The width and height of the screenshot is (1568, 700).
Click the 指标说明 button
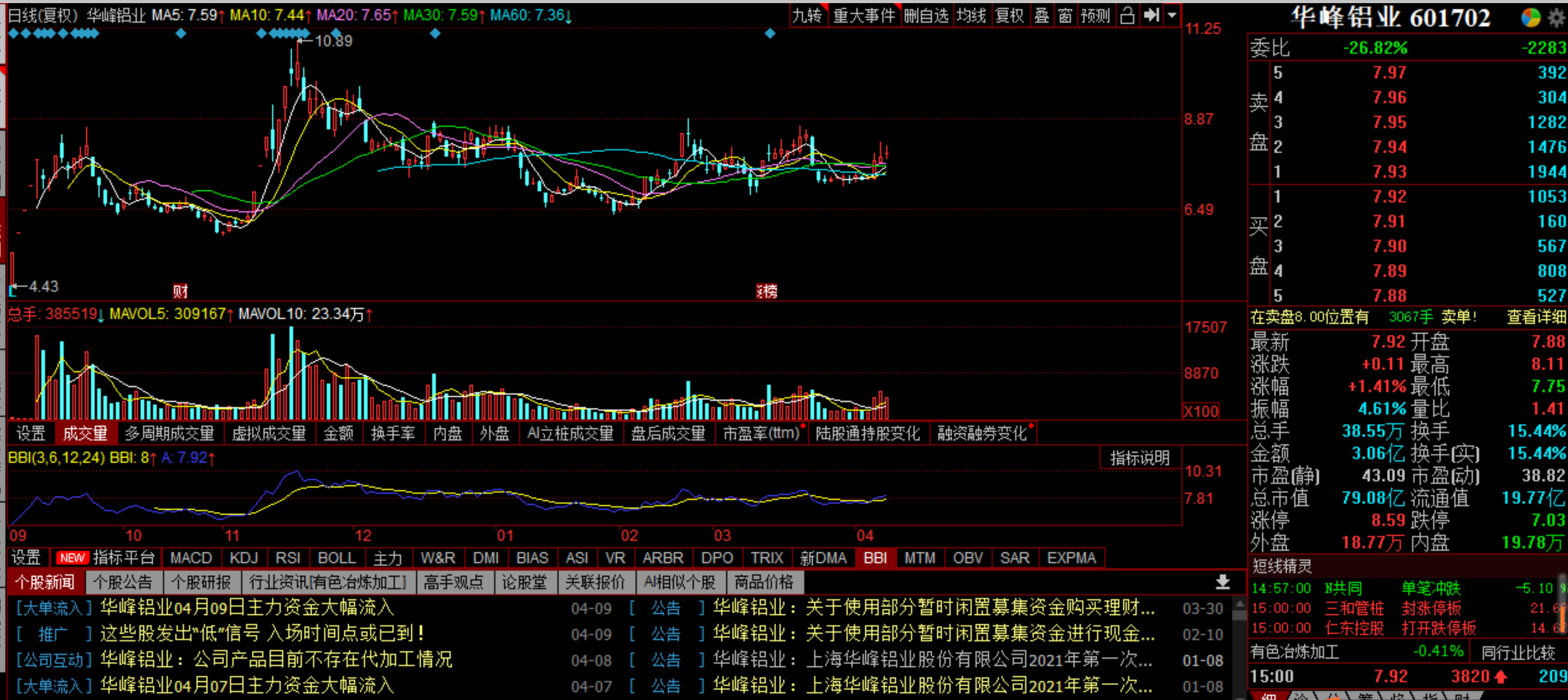(1140, 458)
